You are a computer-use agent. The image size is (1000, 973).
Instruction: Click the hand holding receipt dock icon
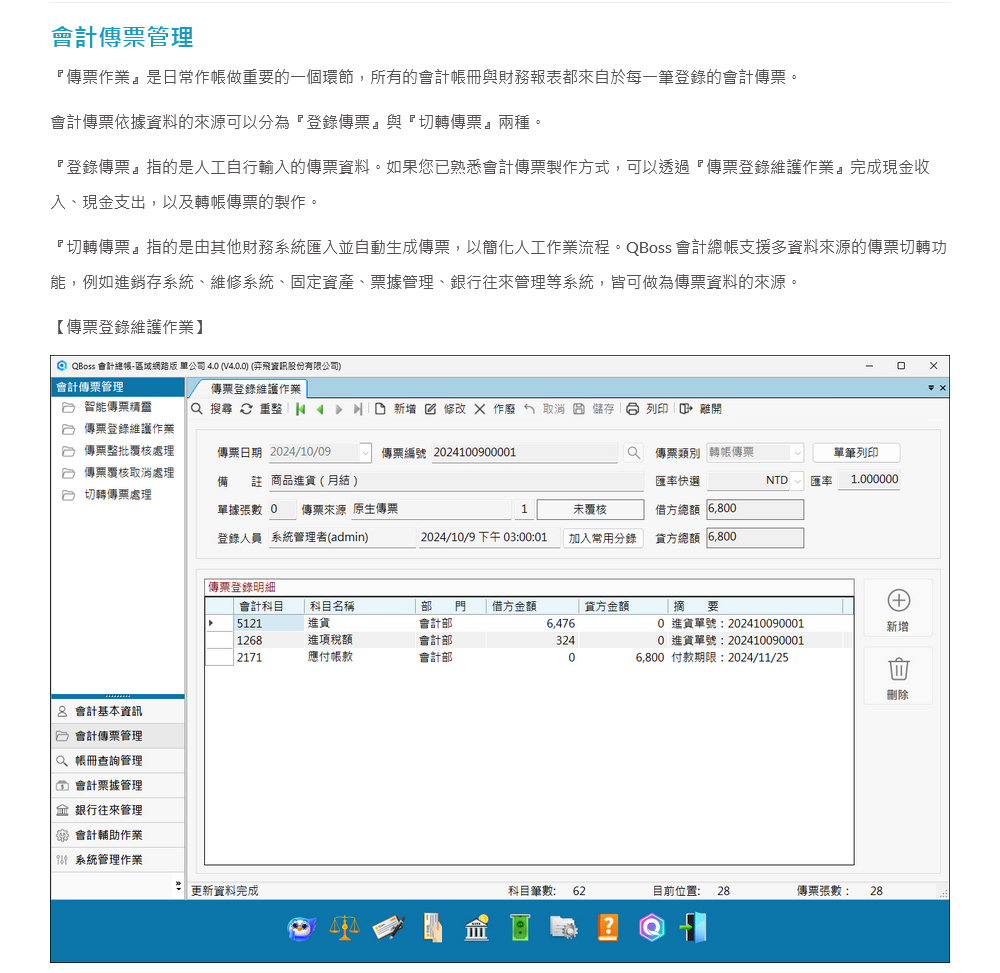coord(433,928)
